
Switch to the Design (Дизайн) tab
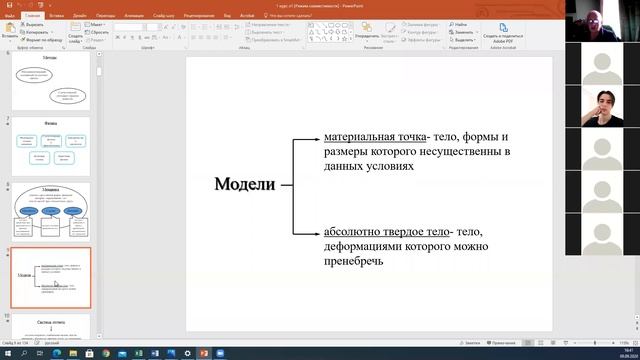[80, 16]
